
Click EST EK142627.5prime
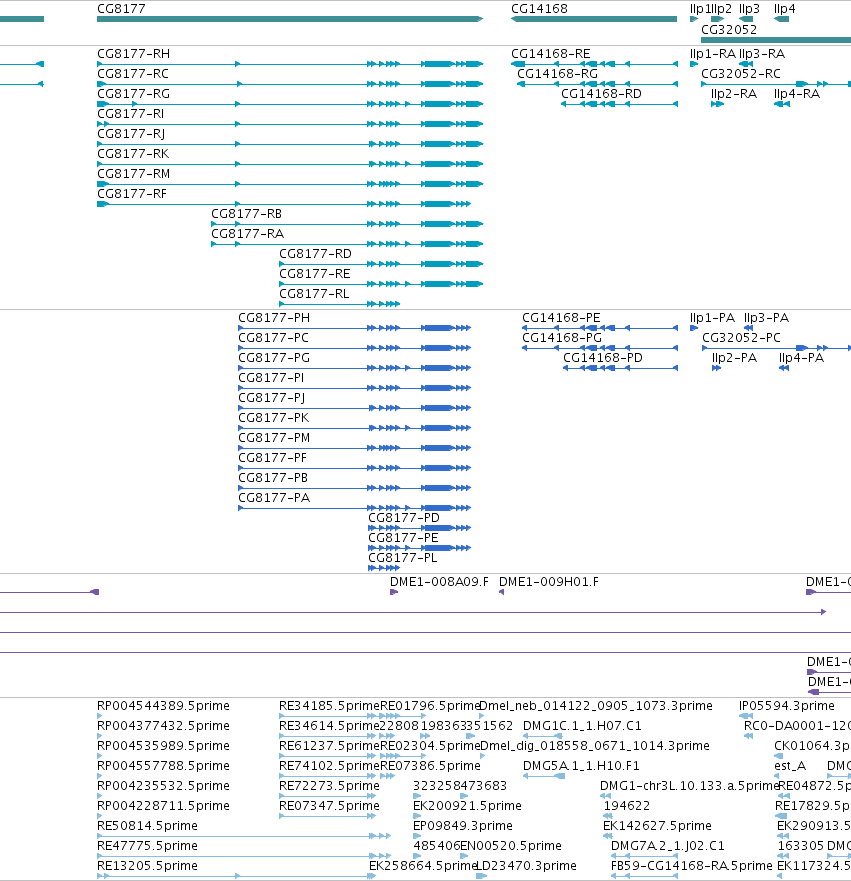pyautogui.click(x=657, y=826)
